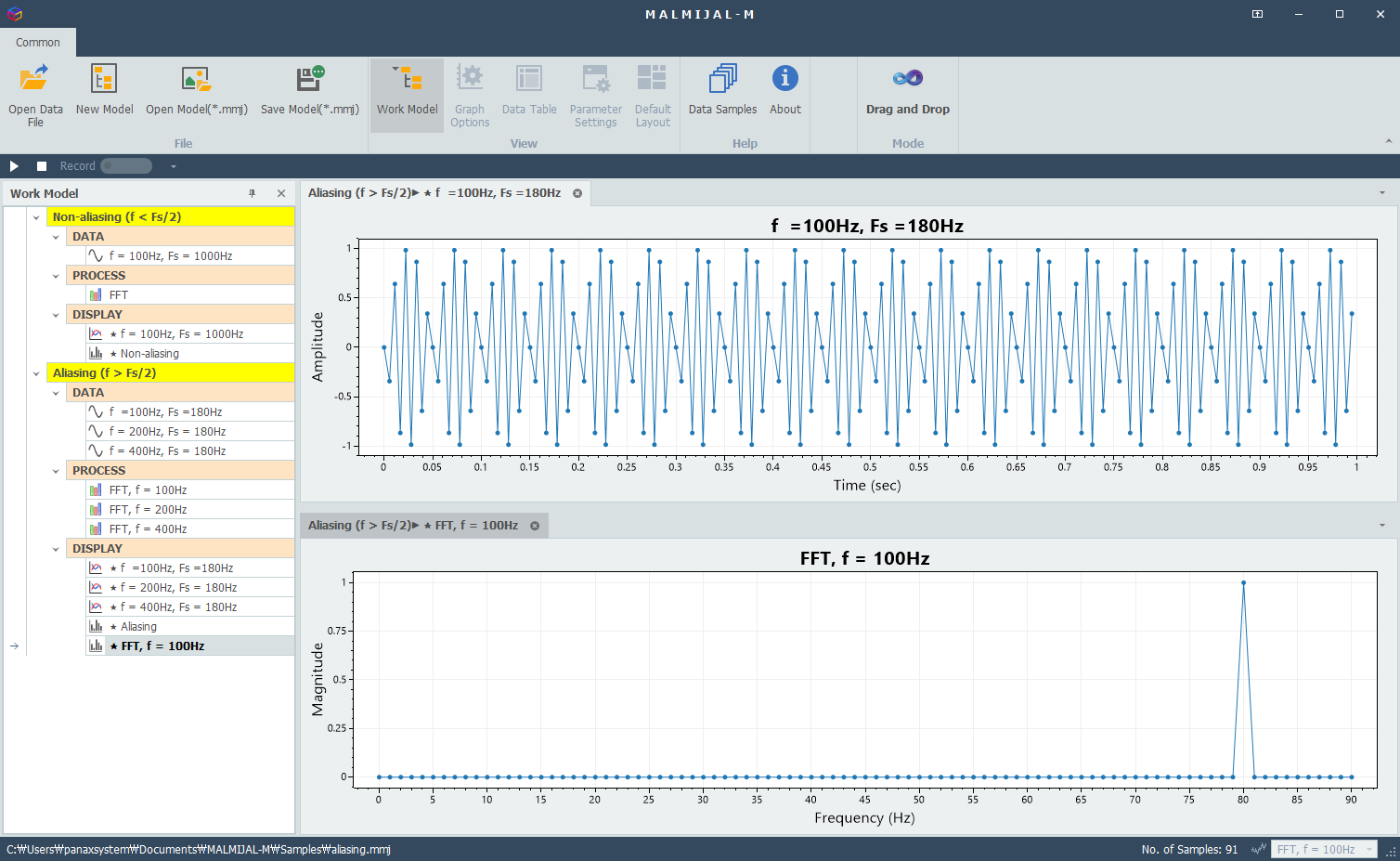Viewport: 1400px width, 861px height.
Task: Apply the Default Layout
Action: [653, 95]
